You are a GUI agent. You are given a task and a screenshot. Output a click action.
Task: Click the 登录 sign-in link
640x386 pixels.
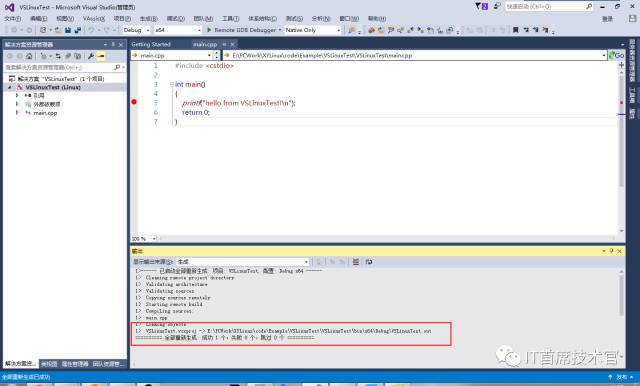coord(607,19)
